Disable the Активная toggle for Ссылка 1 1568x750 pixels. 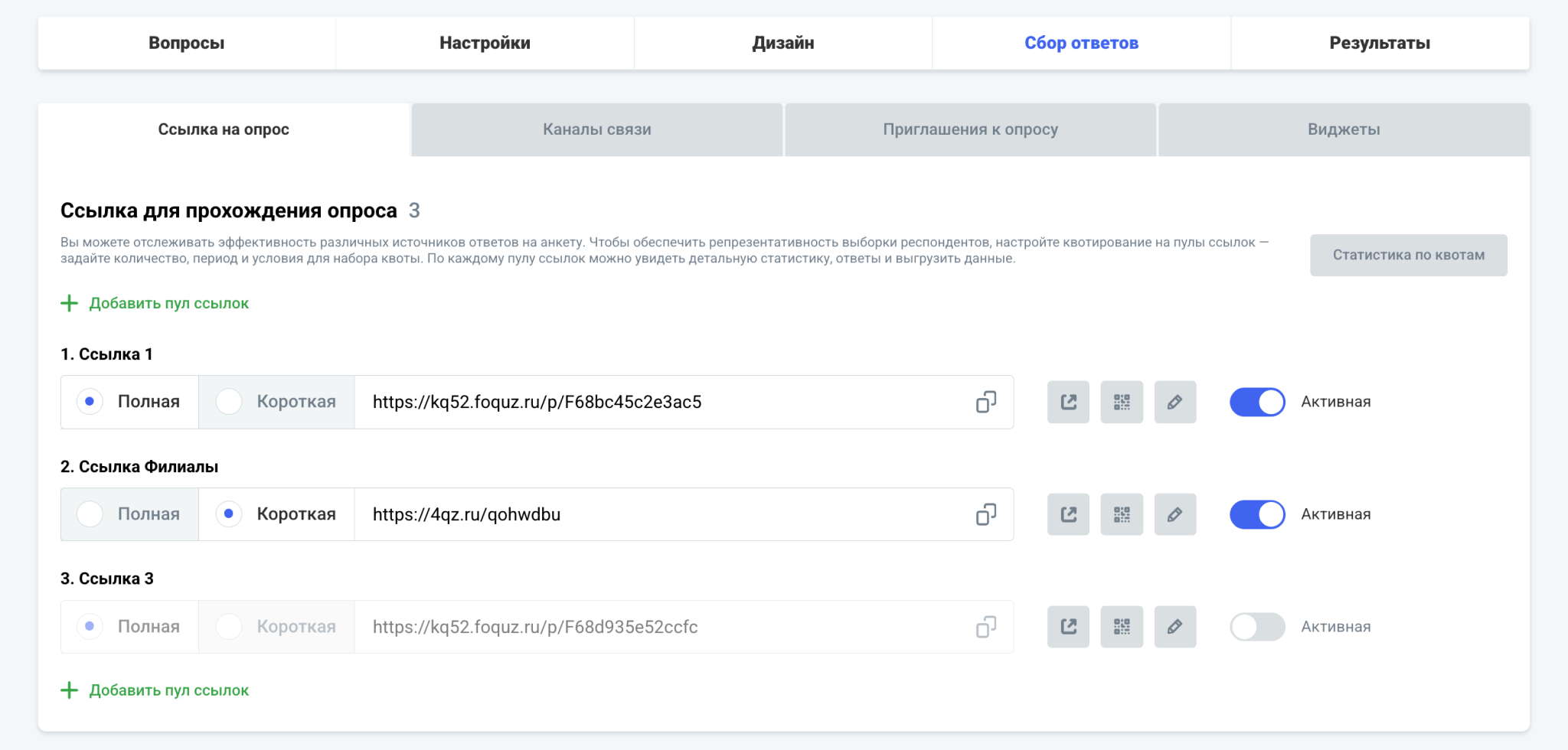[1257, 402]
